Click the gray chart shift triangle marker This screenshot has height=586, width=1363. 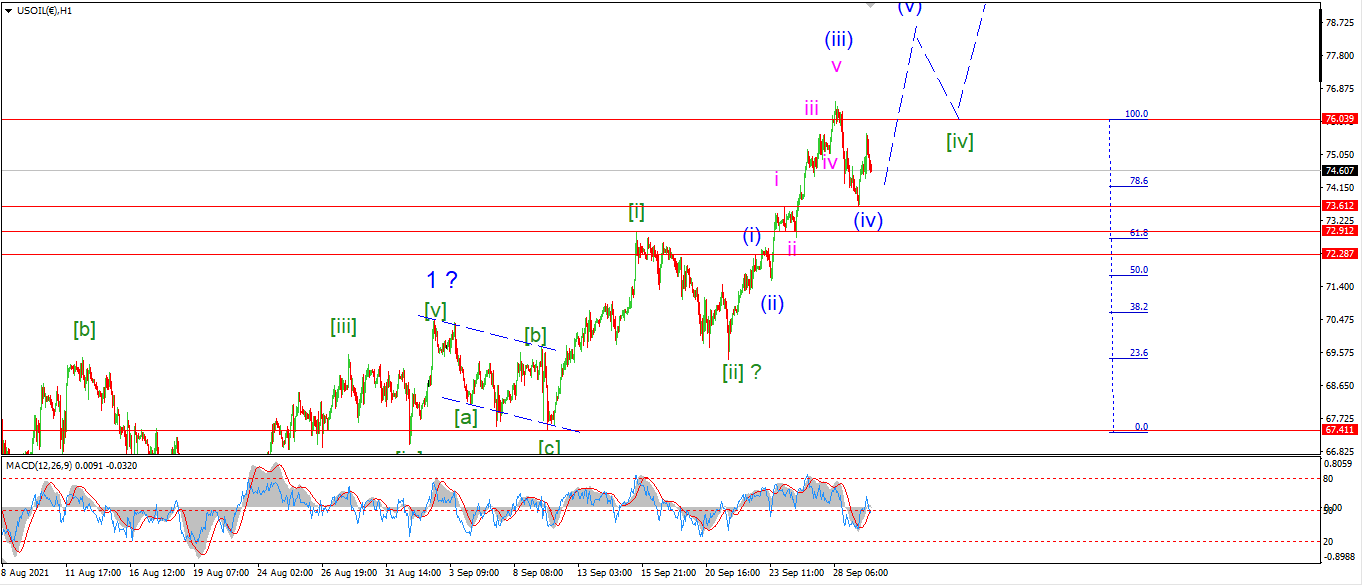(x=870, y=5)
